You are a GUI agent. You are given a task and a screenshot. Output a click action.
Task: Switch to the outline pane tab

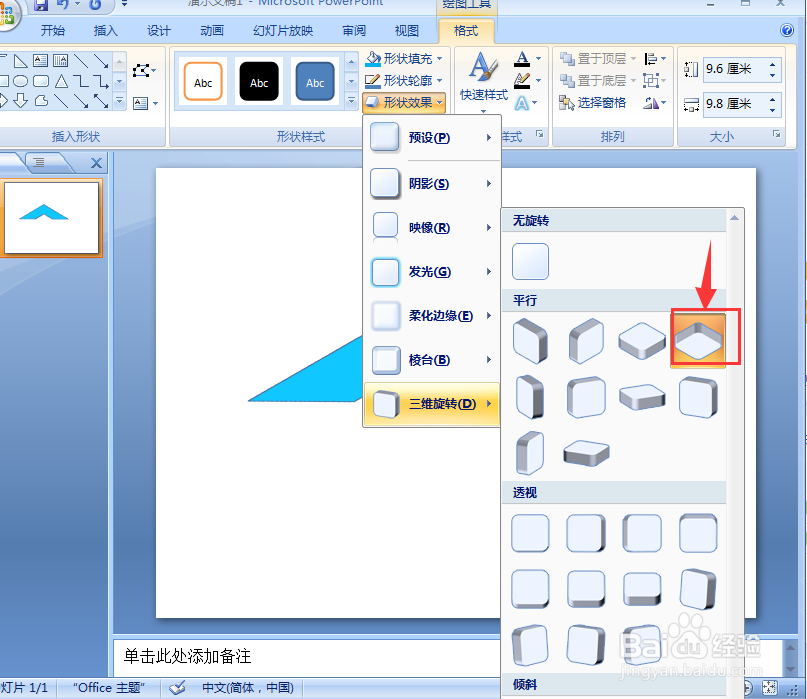coord(39,163)
